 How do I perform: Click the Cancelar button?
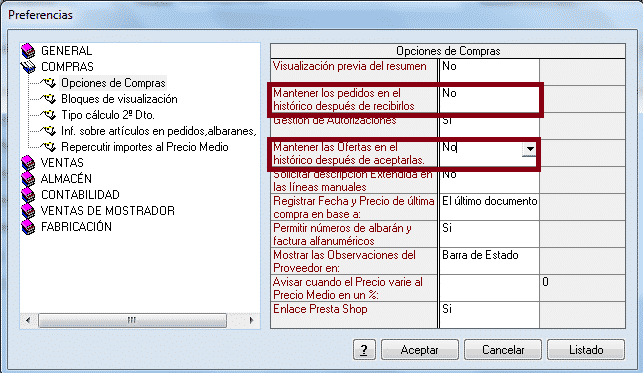point(503,350)
